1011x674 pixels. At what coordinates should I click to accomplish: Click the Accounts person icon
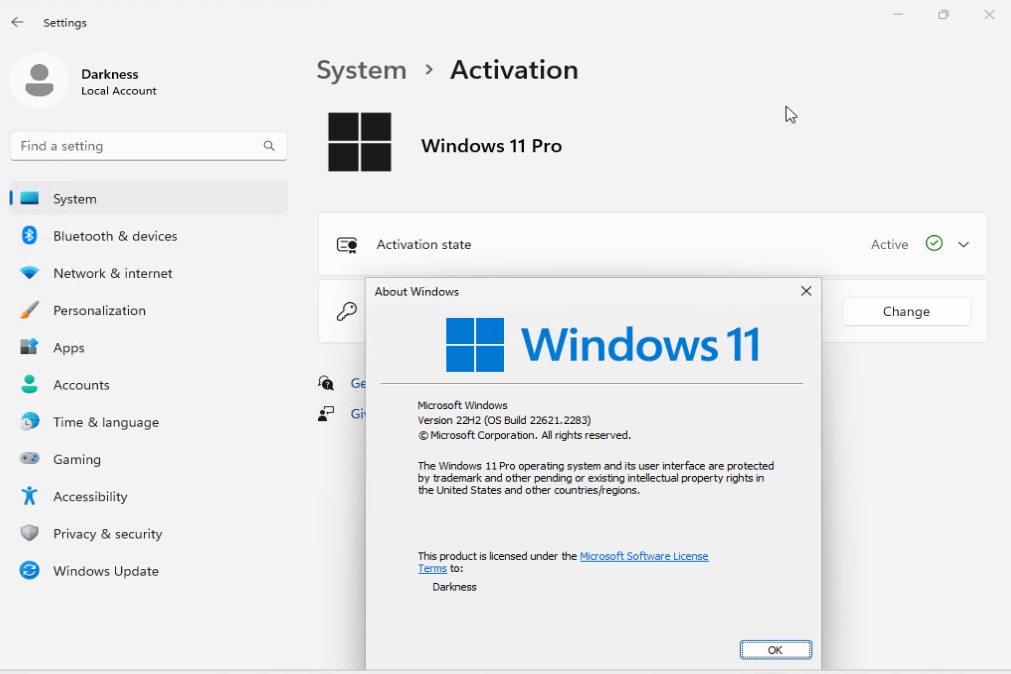tap(29, 384)
